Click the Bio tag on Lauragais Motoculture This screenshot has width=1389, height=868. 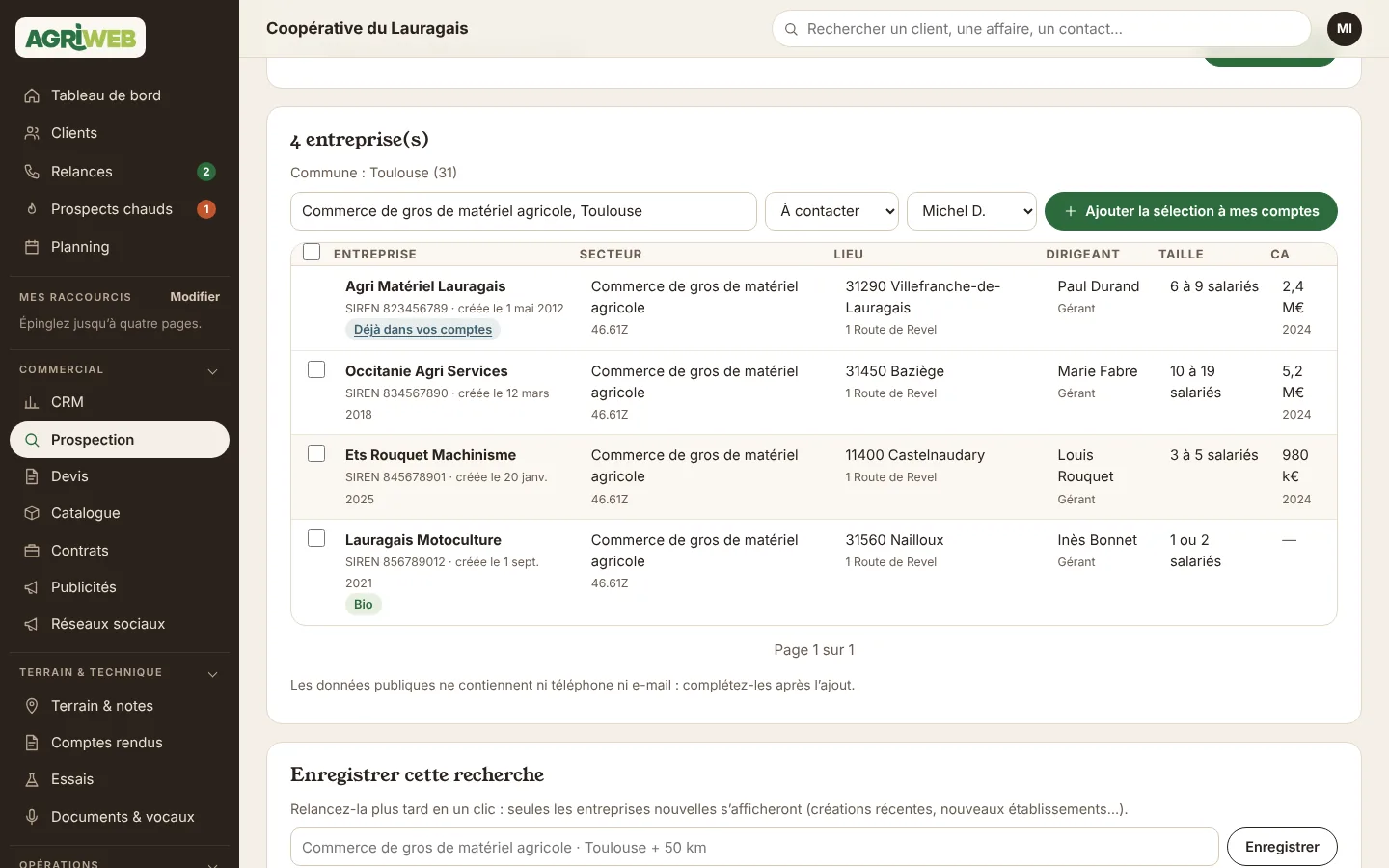click(x=364, y=605)
